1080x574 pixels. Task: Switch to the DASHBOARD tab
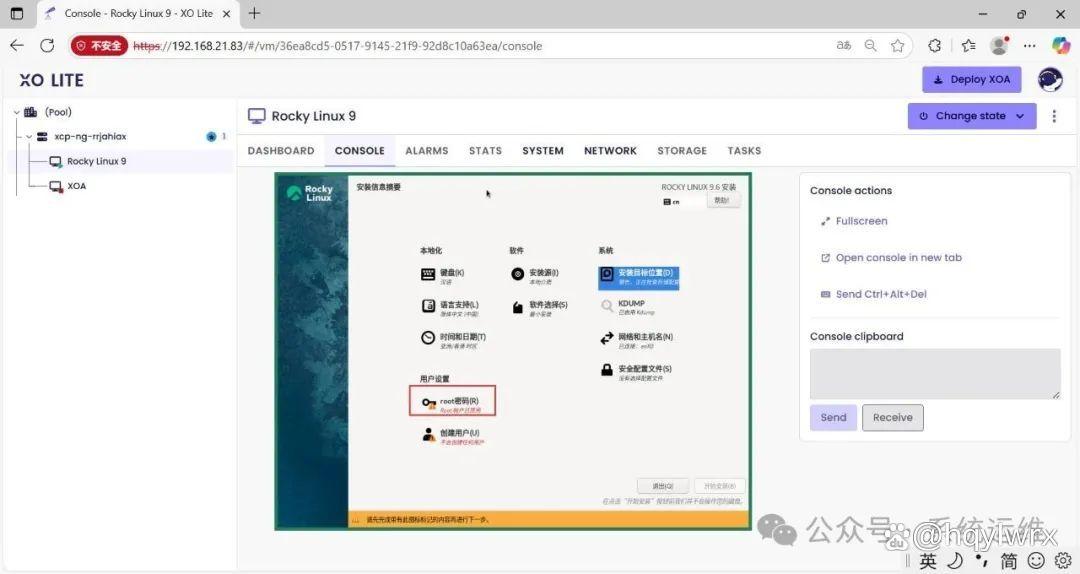point(281,151)
